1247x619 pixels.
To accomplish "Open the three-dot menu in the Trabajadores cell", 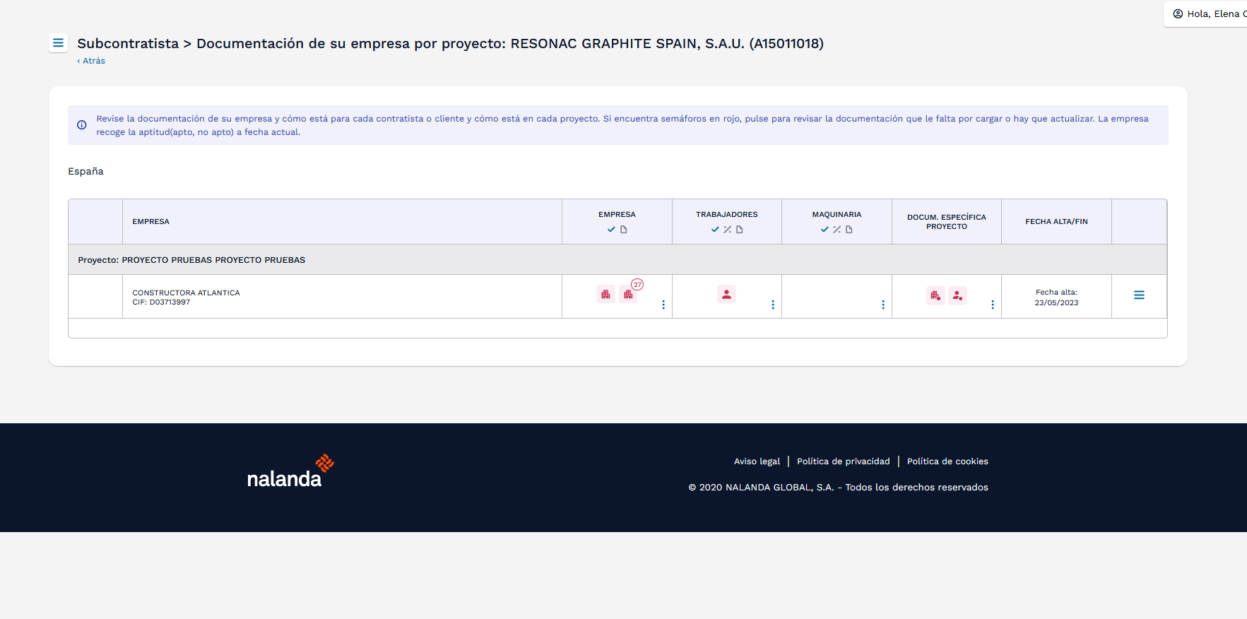I will (773, 305).
